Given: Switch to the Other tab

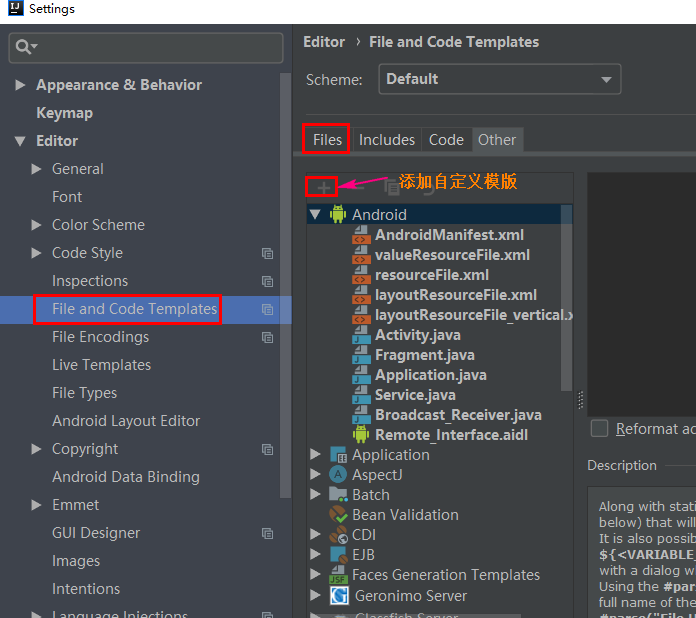Looking at the screenshot, I should click(497, 140).
